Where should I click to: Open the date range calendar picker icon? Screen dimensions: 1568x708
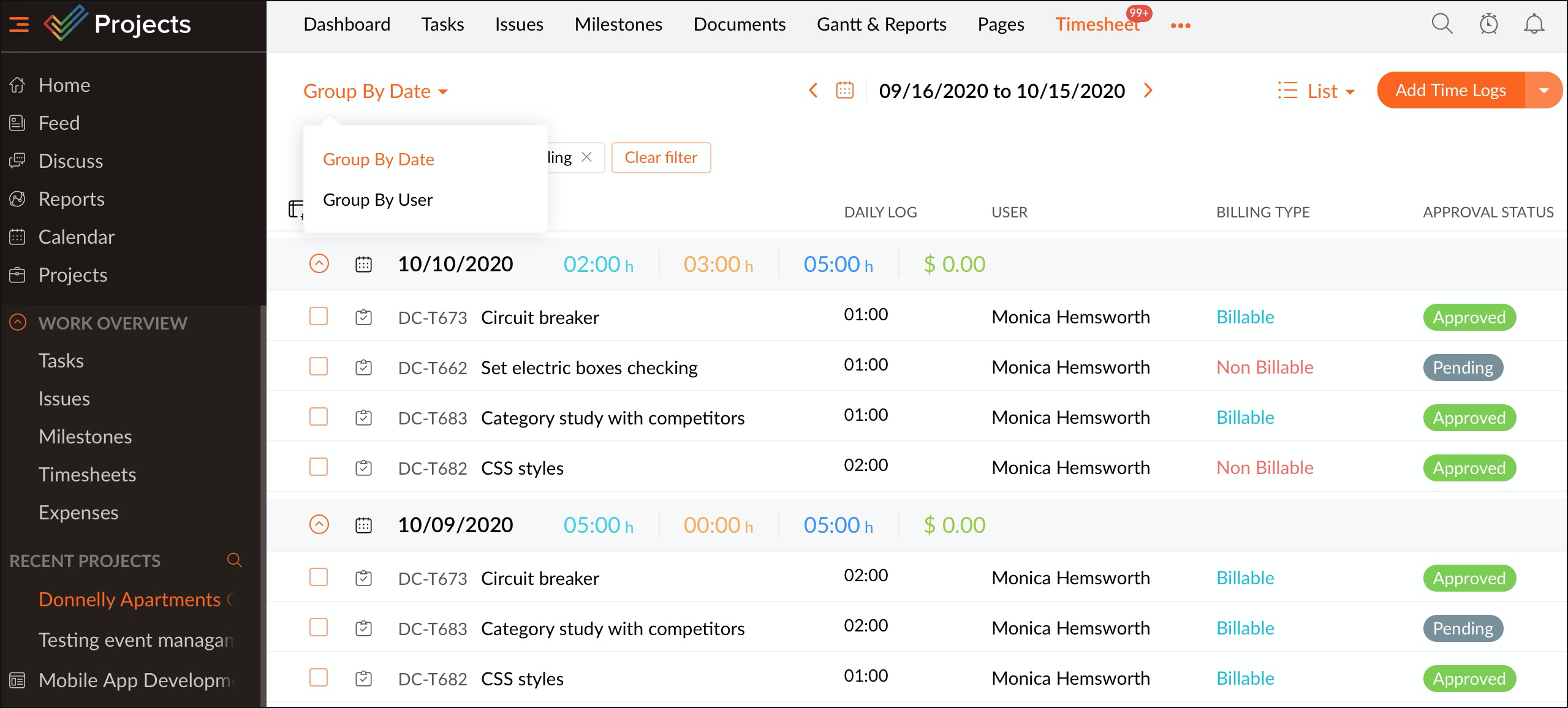844,91
